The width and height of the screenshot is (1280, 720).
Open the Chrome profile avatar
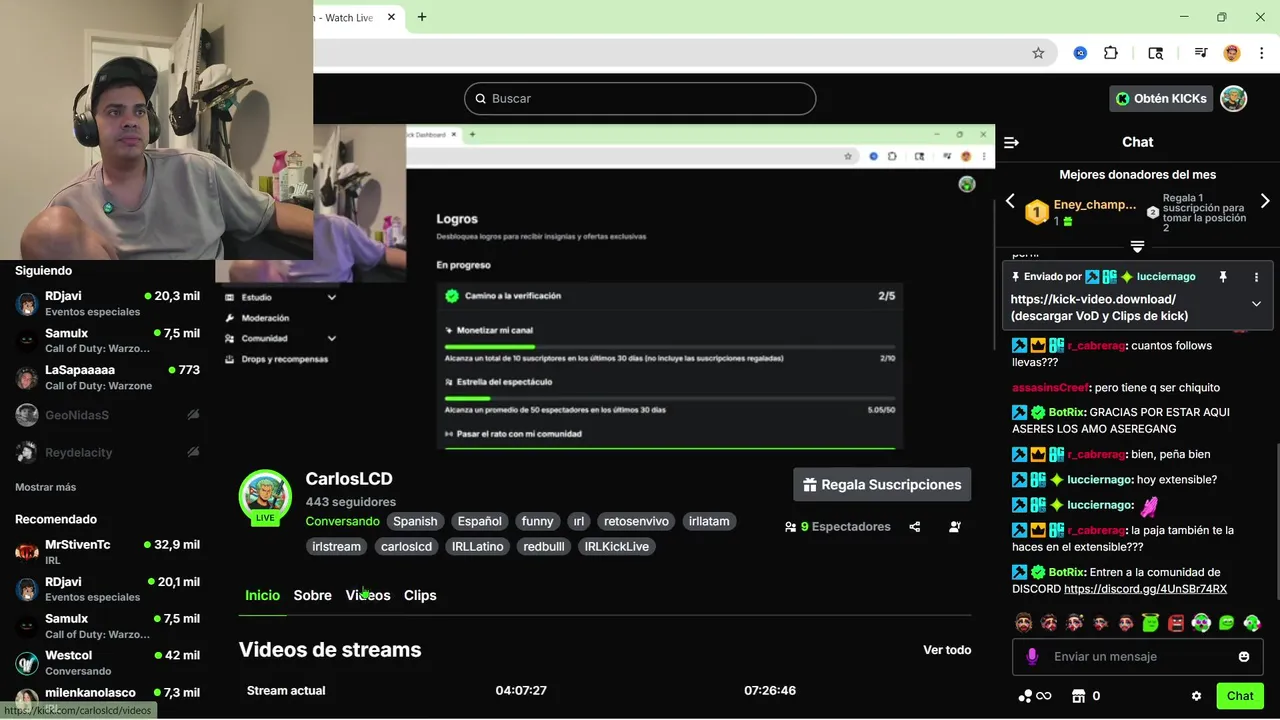point(1232,53)
